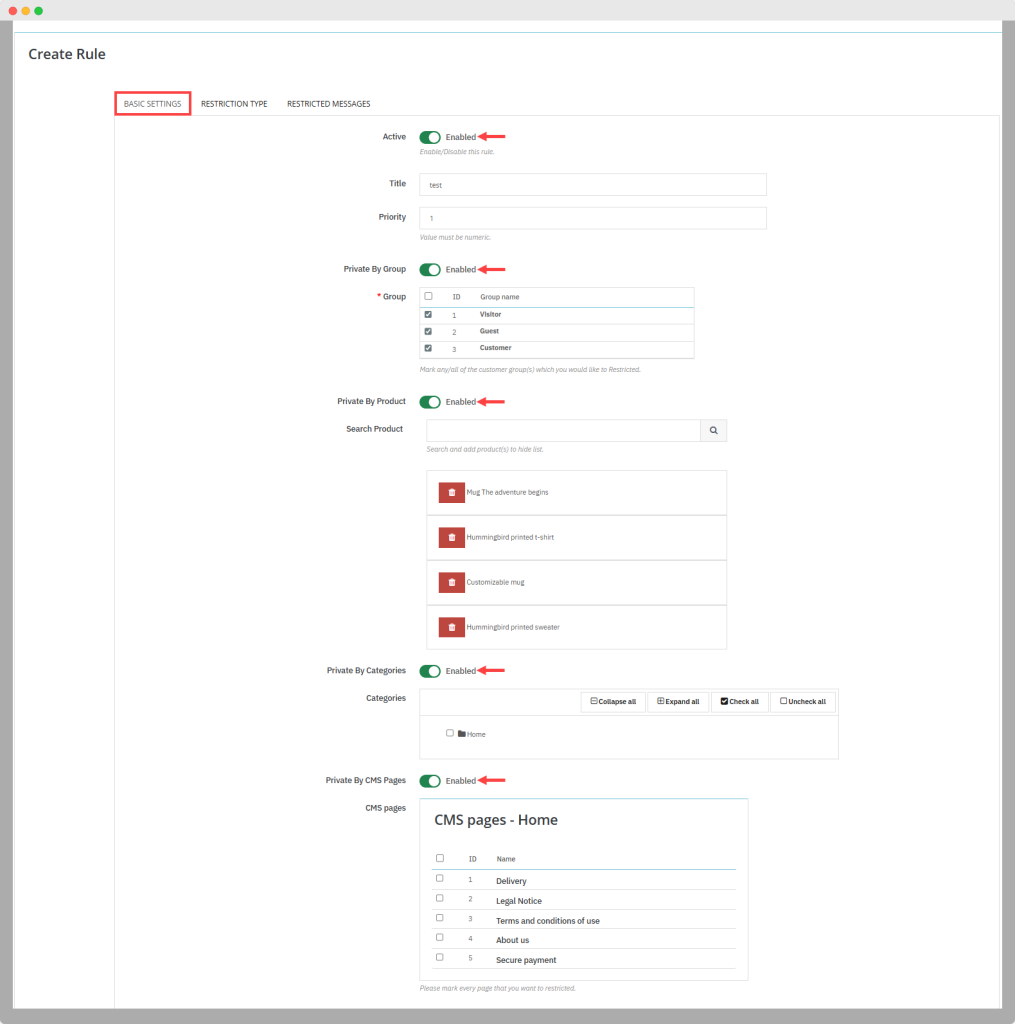Open the Restricted Messages tab
The image size is (1015, 1024).
tap(328, 104)
